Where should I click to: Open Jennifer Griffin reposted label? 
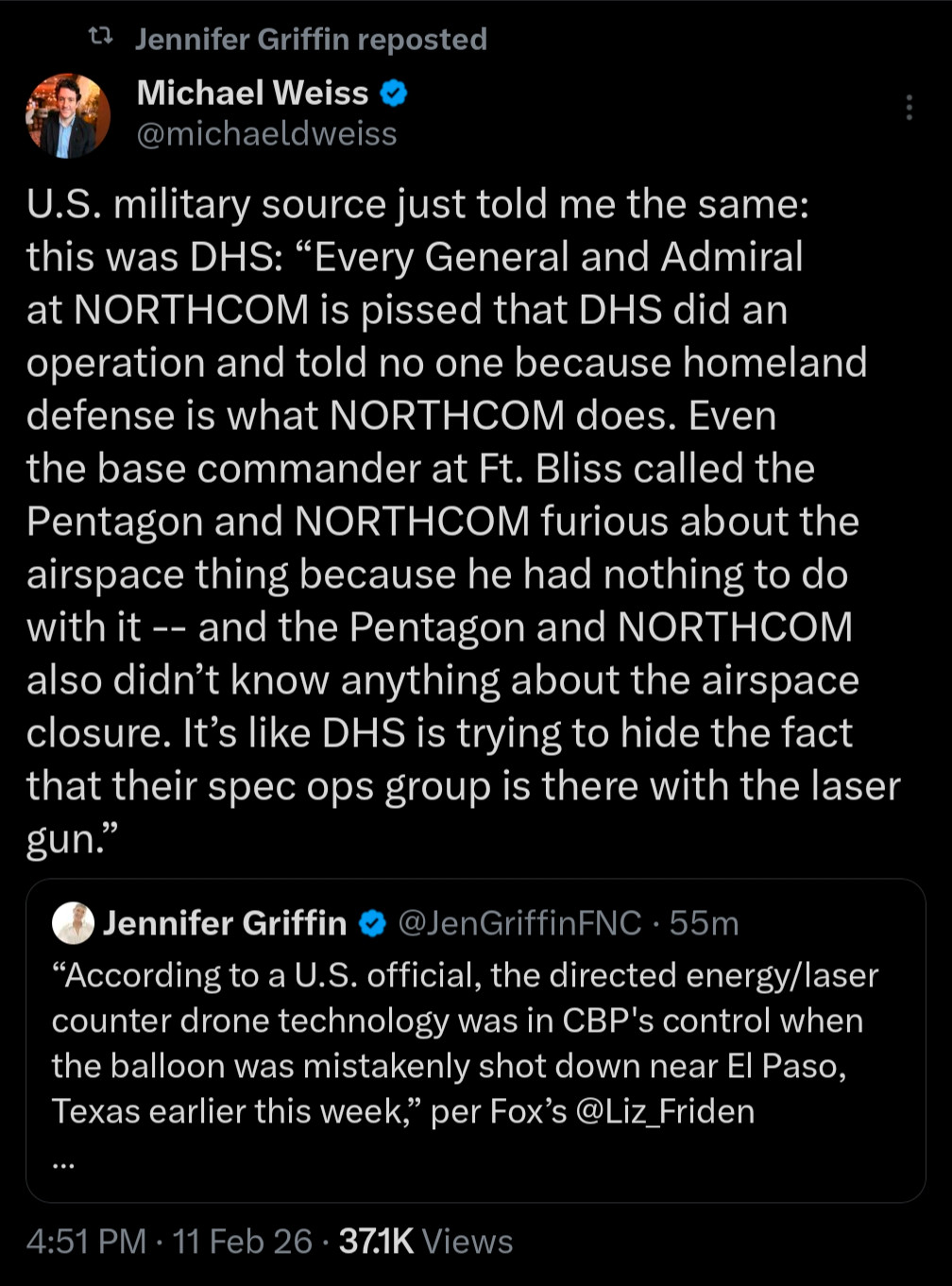pyautogui.click(x=311, y=39)
